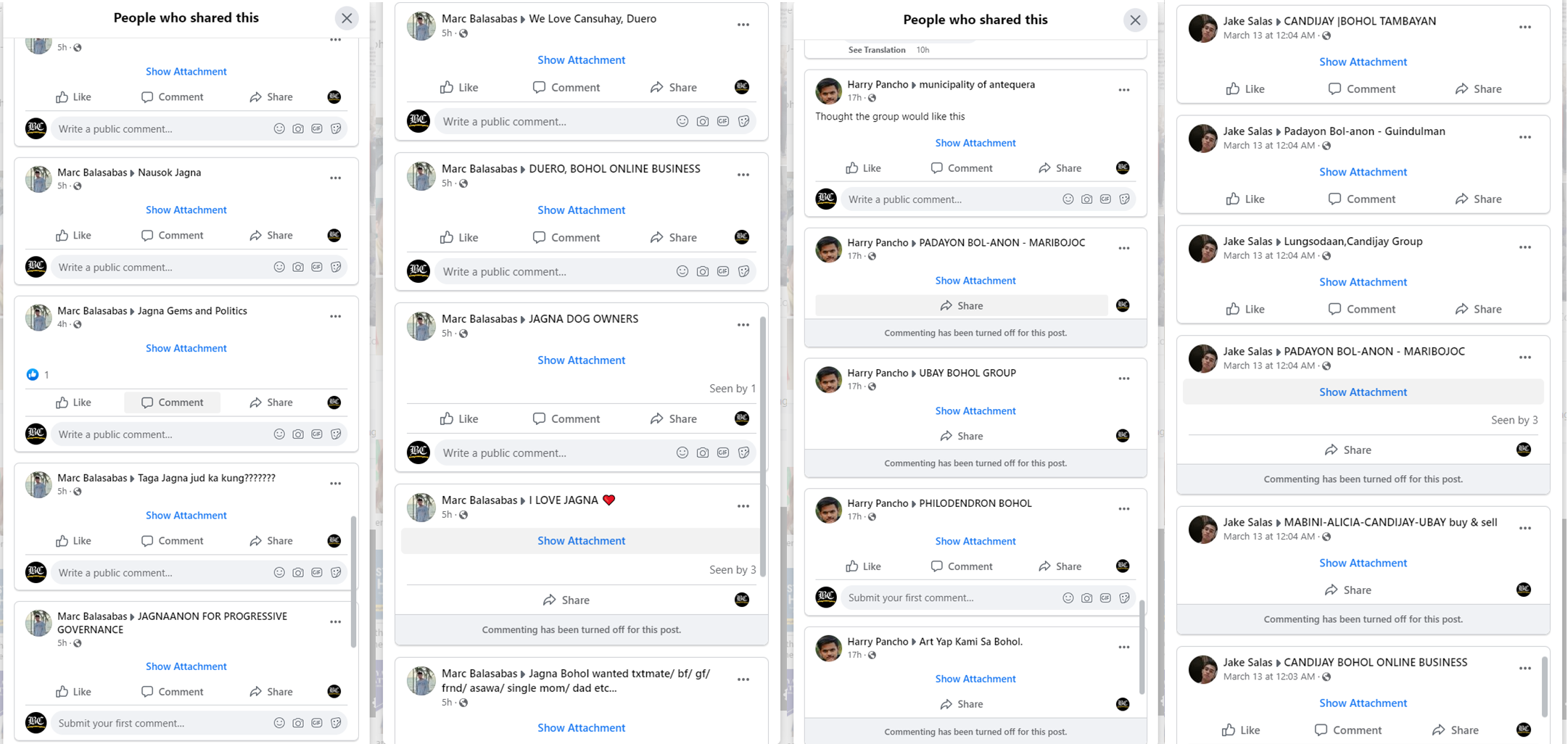Like the Padayon Bol-anon - Guindulman post
This screenshot has width=1568, height=744.
click(x=1245, y=199)
